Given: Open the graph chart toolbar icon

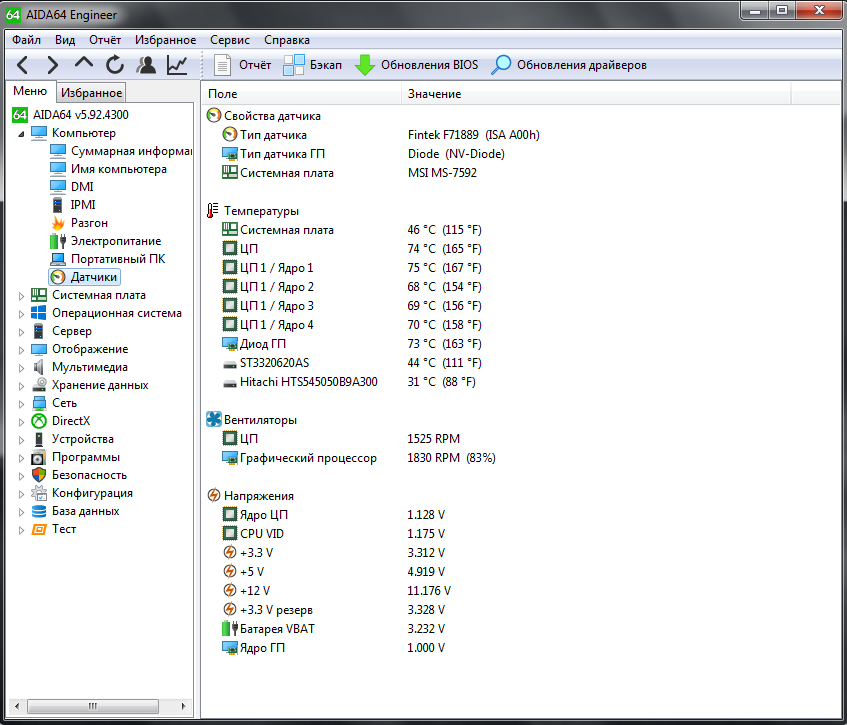Looking at the screenshot, I should [177, 65].
